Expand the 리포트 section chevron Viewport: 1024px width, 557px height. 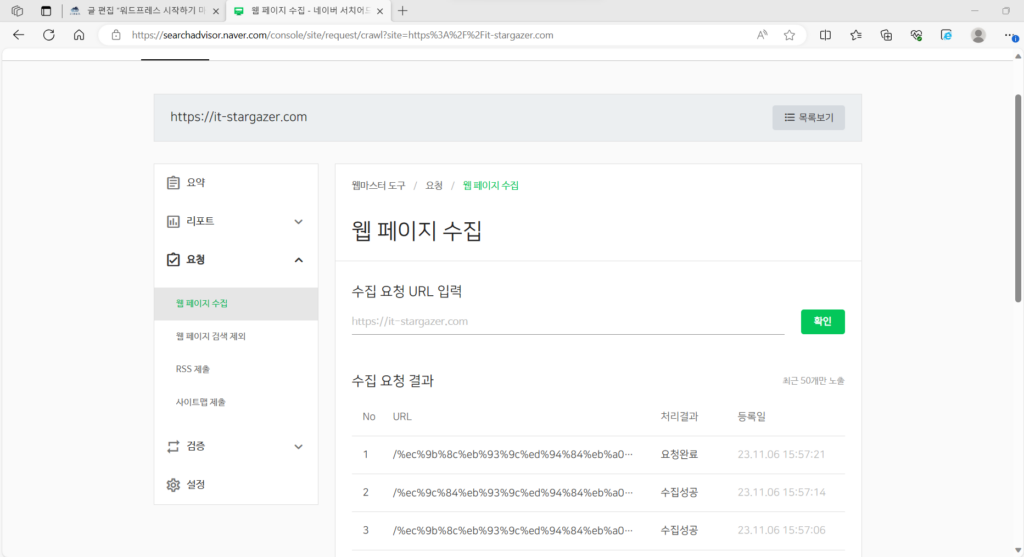click(x=298, y=222)
